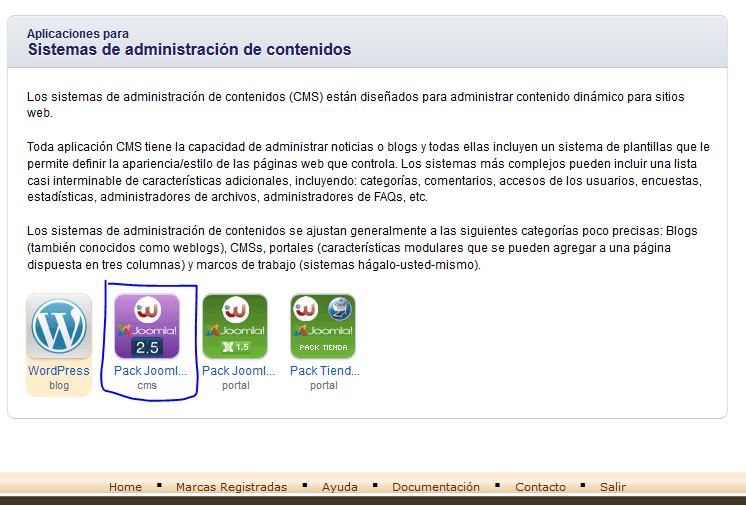Open the green Joomla 1.5 pack icon
Image resolution: width=746 pixels, height=505 pixels.
point(235,327)
